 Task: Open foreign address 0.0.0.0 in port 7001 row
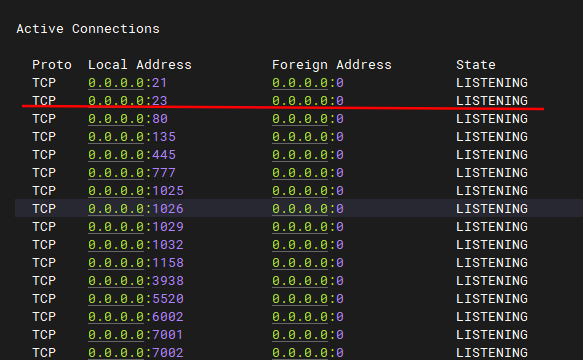pos(300,335)
